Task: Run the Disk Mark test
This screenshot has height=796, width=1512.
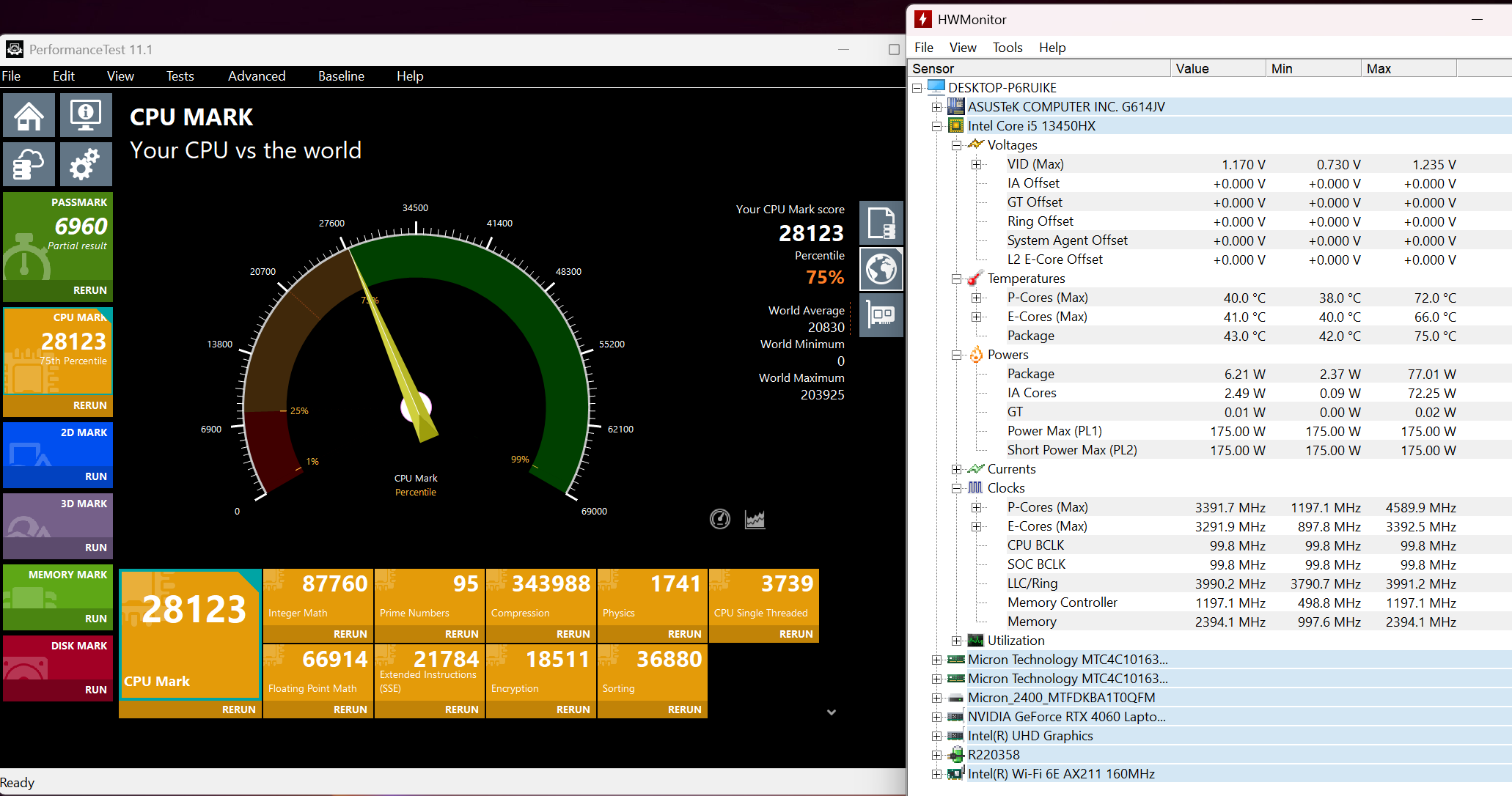Action: (96, 690)
